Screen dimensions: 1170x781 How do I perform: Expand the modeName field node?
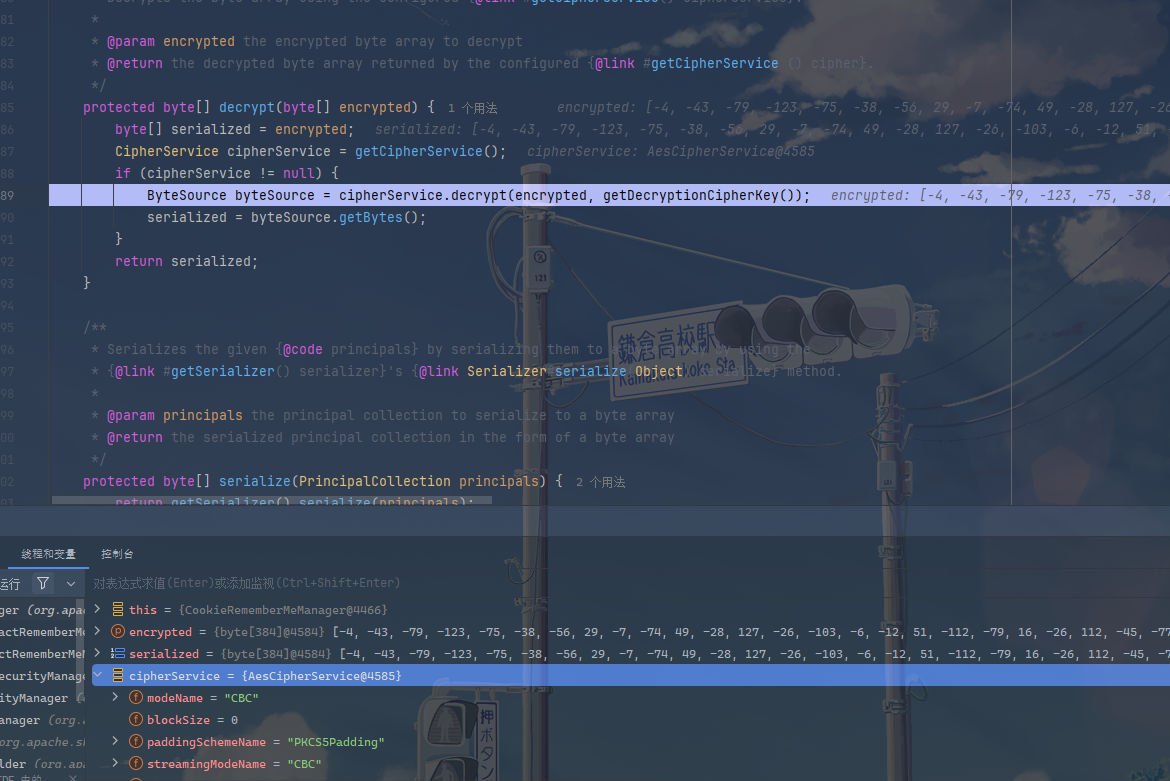click(x=116, y=697)
